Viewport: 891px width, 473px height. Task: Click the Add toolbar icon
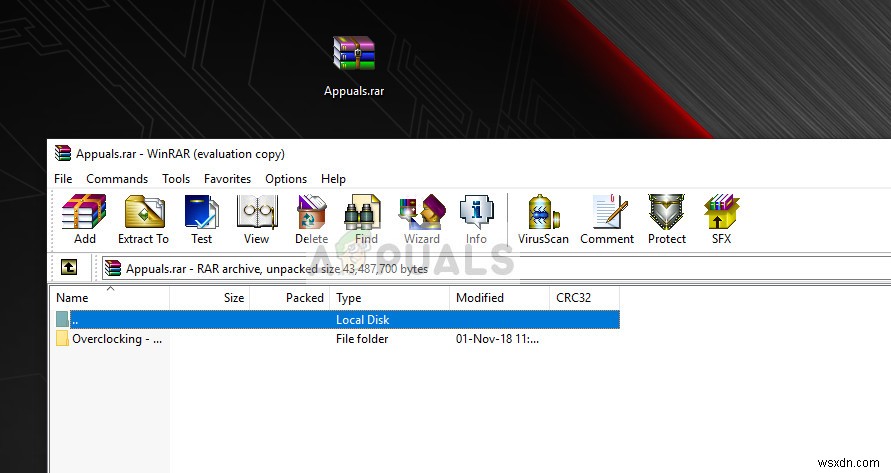point(84,219)
